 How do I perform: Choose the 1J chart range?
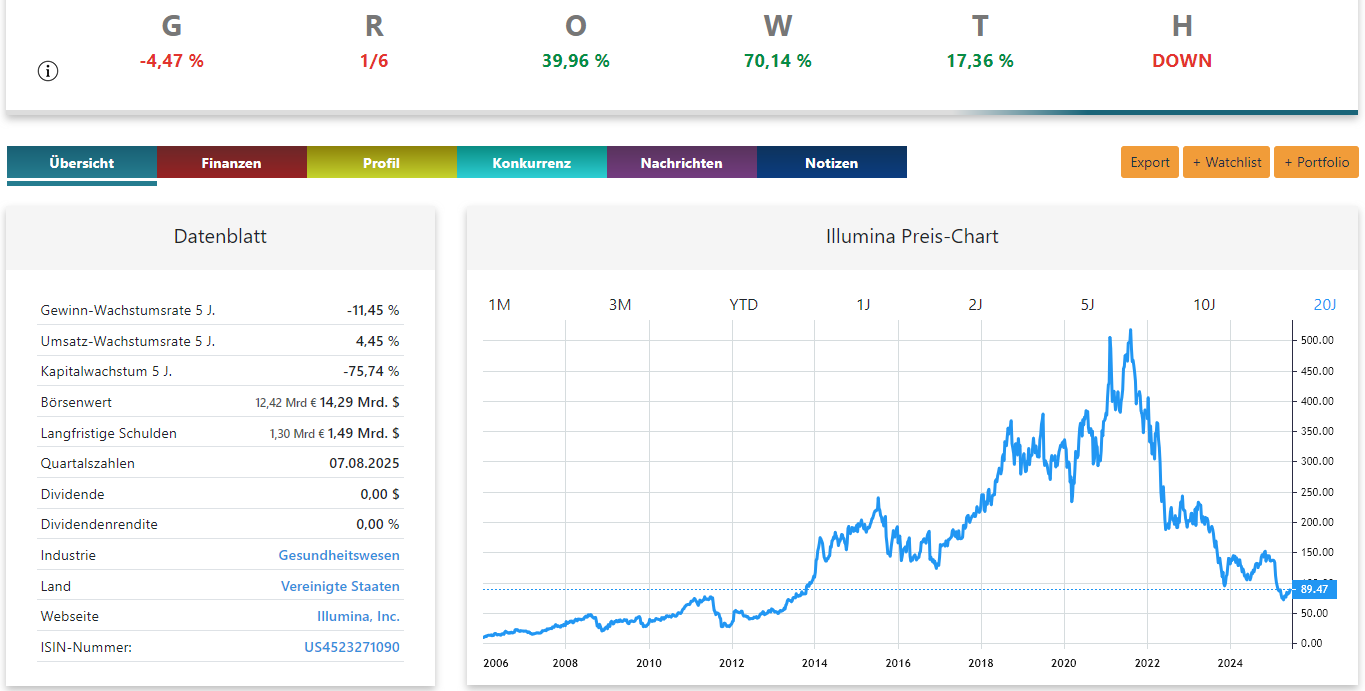pyautogui.click(x=863, y=304)
